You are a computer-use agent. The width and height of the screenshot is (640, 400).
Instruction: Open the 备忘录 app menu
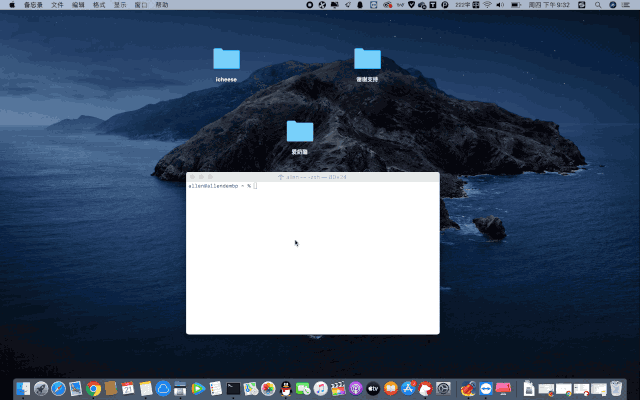click(x=33, y=5)
